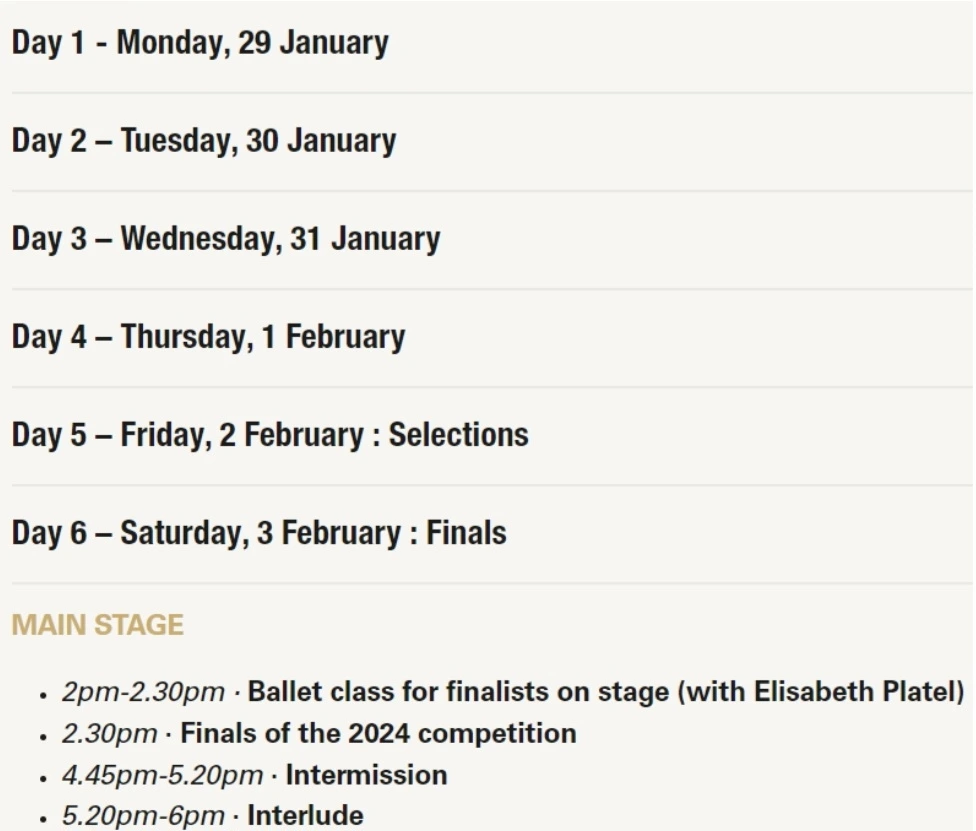Click the MAIN STAGE heading
976x831 pixels.
98,626
